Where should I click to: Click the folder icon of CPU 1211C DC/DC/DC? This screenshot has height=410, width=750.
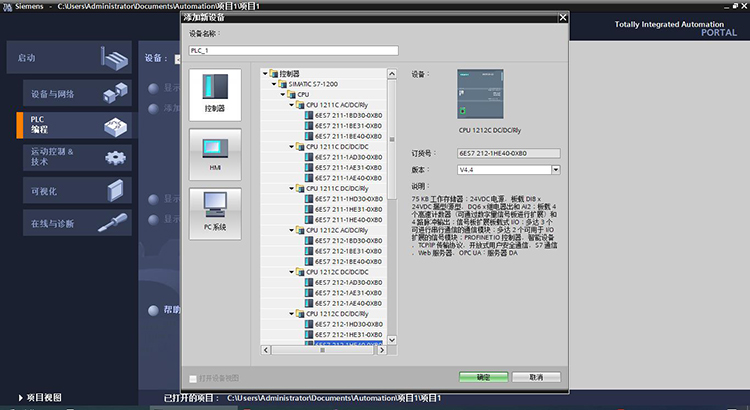[x=300, y=147]
